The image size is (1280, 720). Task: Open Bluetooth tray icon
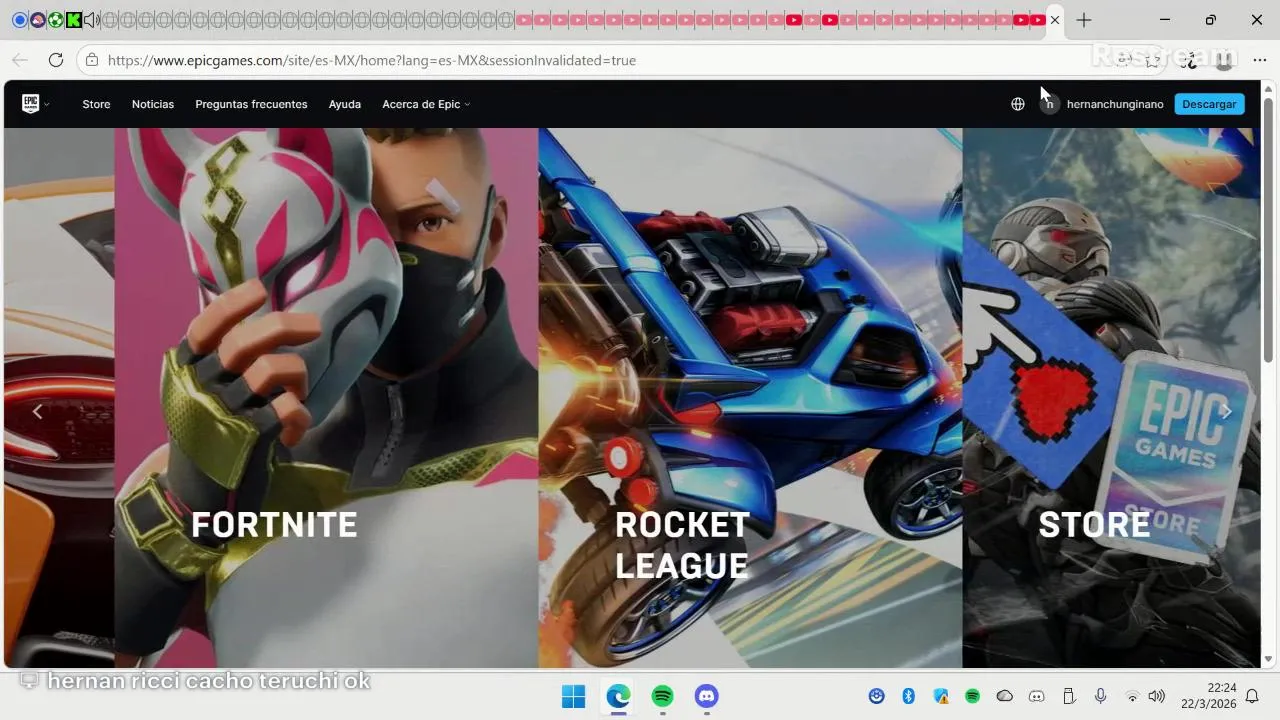pyautogui.click(x=908, y=696)
